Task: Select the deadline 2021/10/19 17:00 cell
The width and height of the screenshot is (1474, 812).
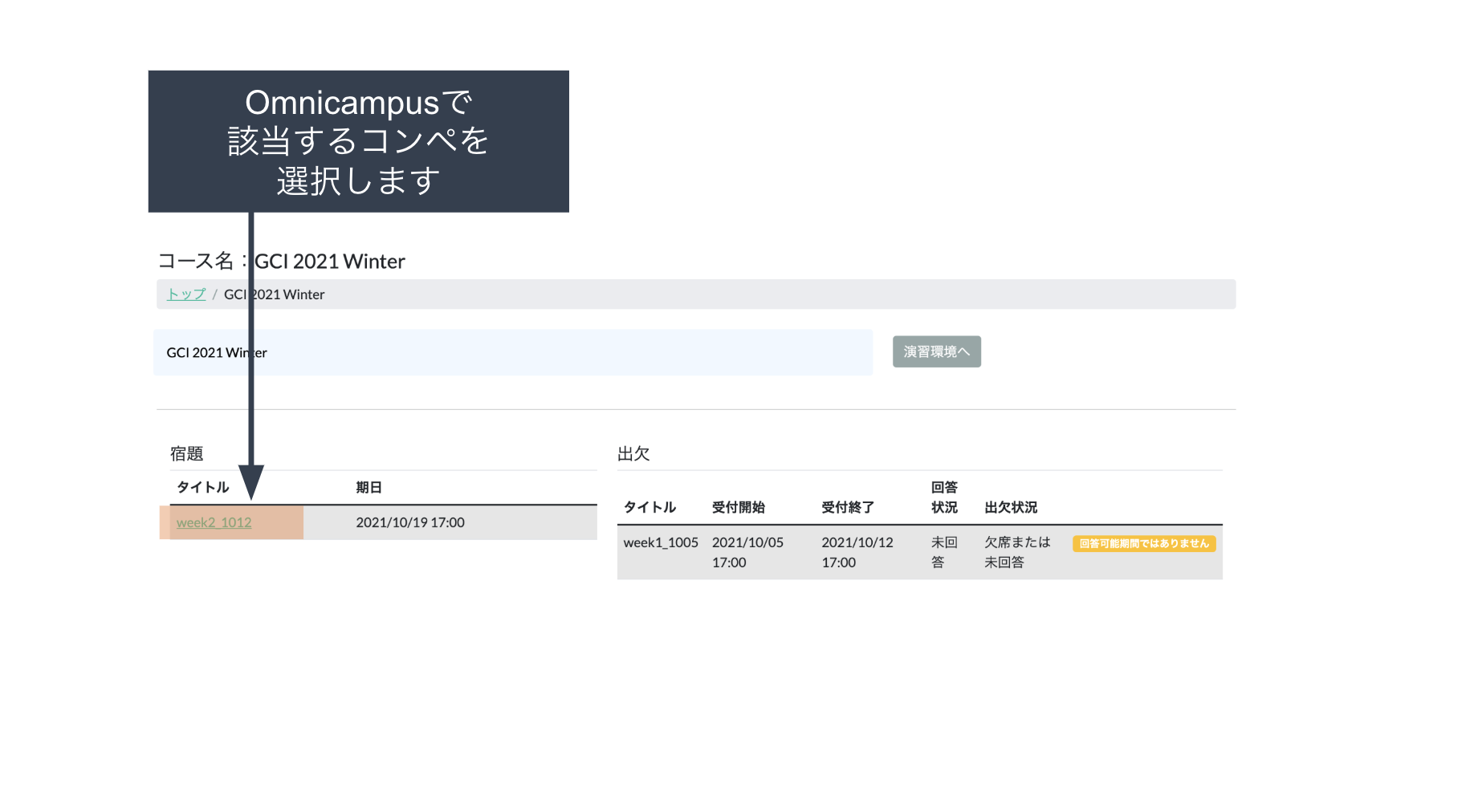Action: coord(410,522)
